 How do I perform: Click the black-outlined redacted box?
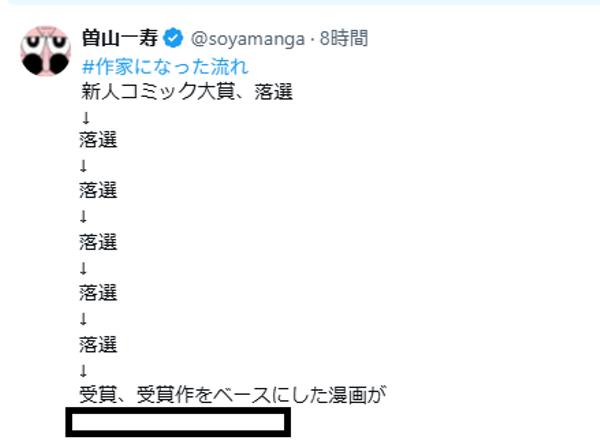coord(178,422)
